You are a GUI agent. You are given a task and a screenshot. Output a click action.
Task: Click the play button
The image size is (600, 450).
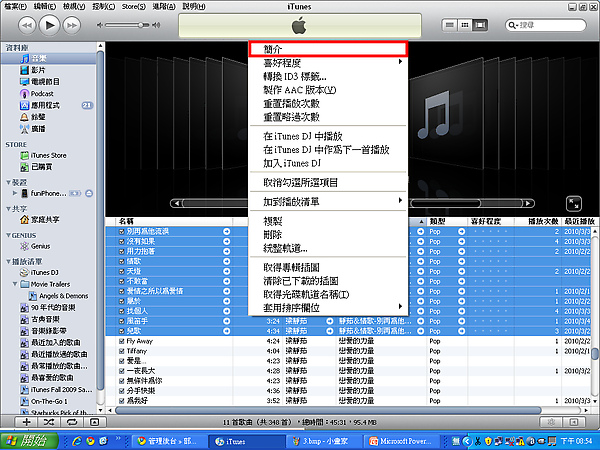(x=49, y=25)
